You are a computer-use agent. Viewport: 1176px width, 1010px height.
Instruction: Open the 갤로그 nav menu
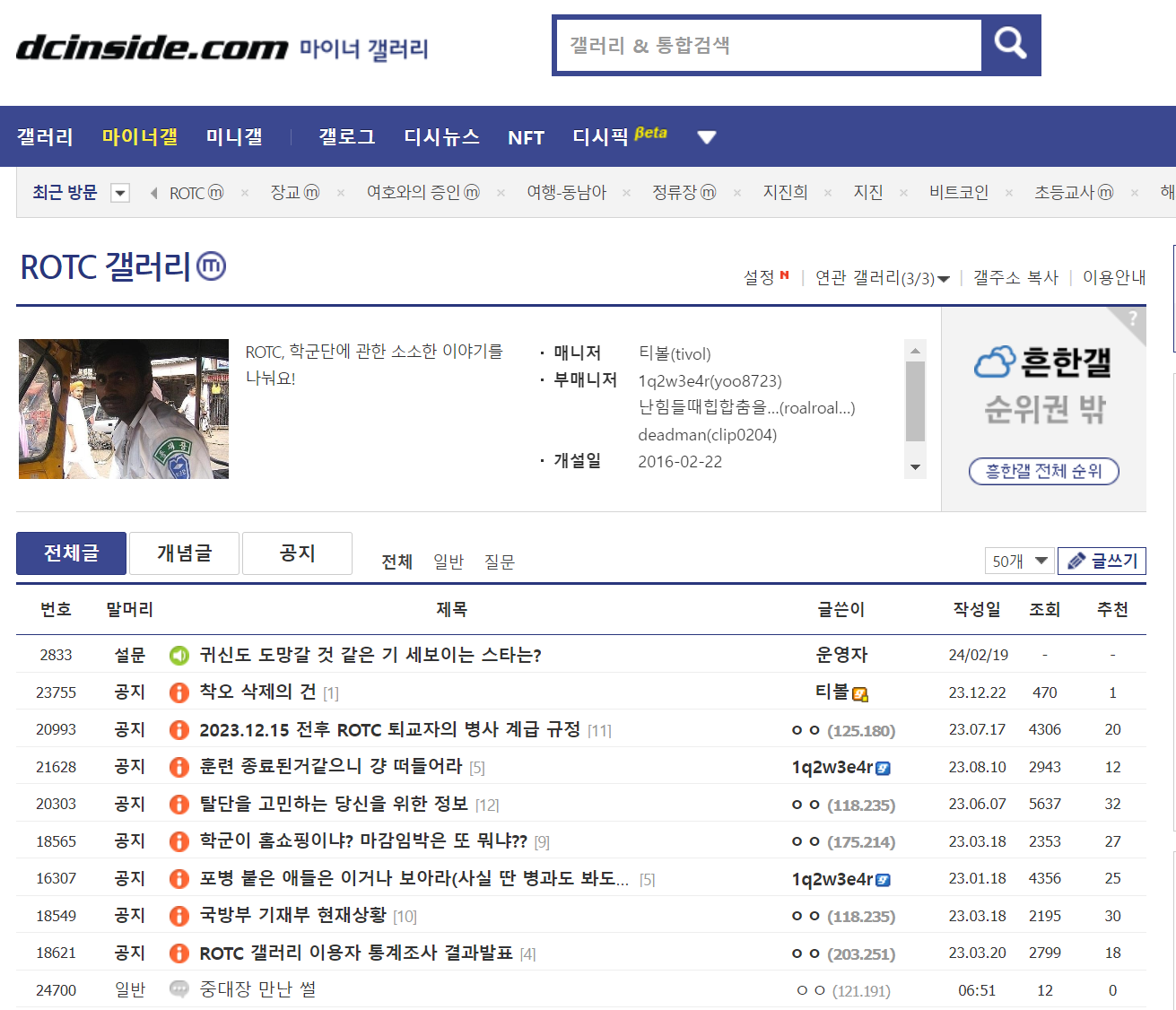[347, 137]
